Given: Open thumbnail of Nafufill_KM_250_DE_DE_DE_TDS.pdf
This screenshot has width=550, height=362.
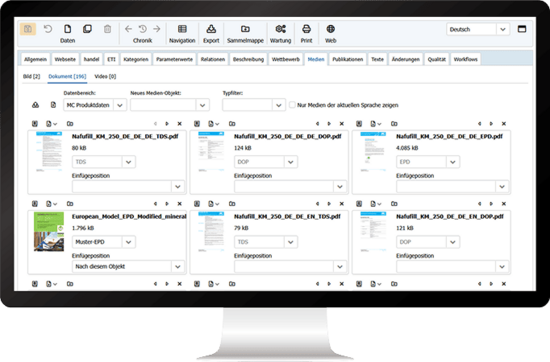Looking at the screenshot, I should point(49,152).
